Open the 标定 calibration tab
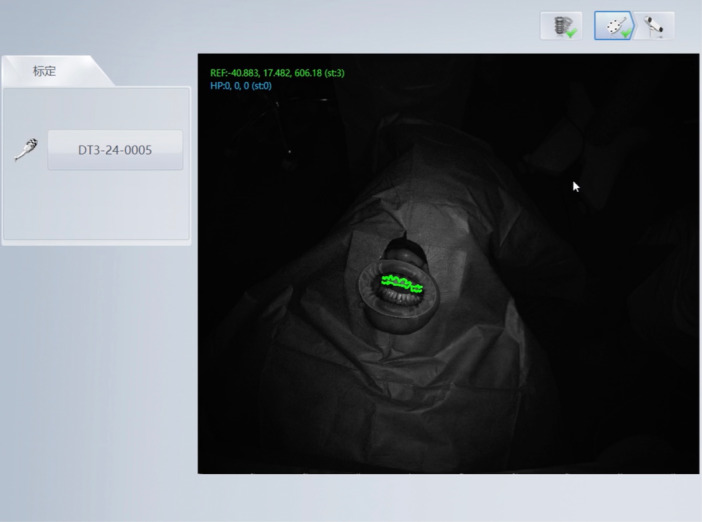This screenshot has width=702, height=522. pyautogui.click(x=44, y=71)
